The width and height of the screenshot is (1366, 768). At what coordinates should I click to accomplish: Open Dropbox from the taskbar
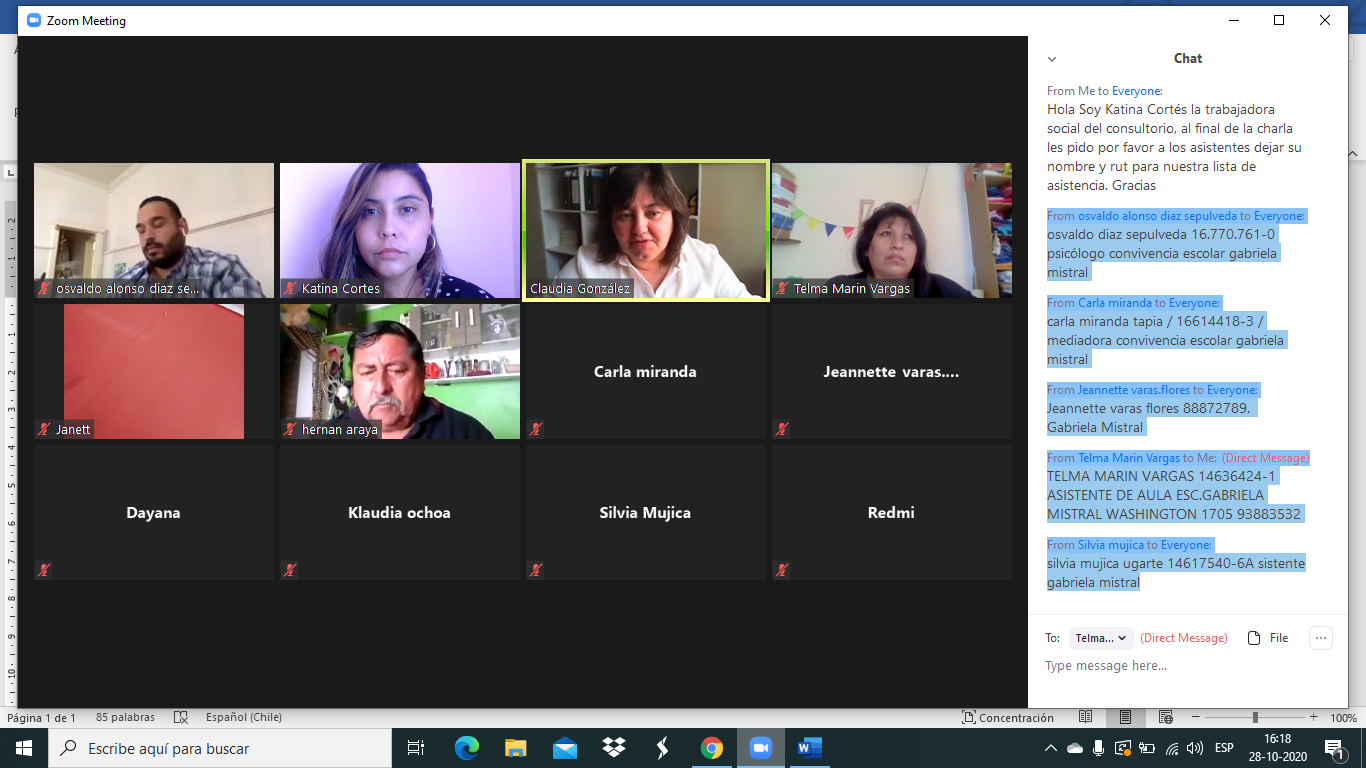click(613, 748)
